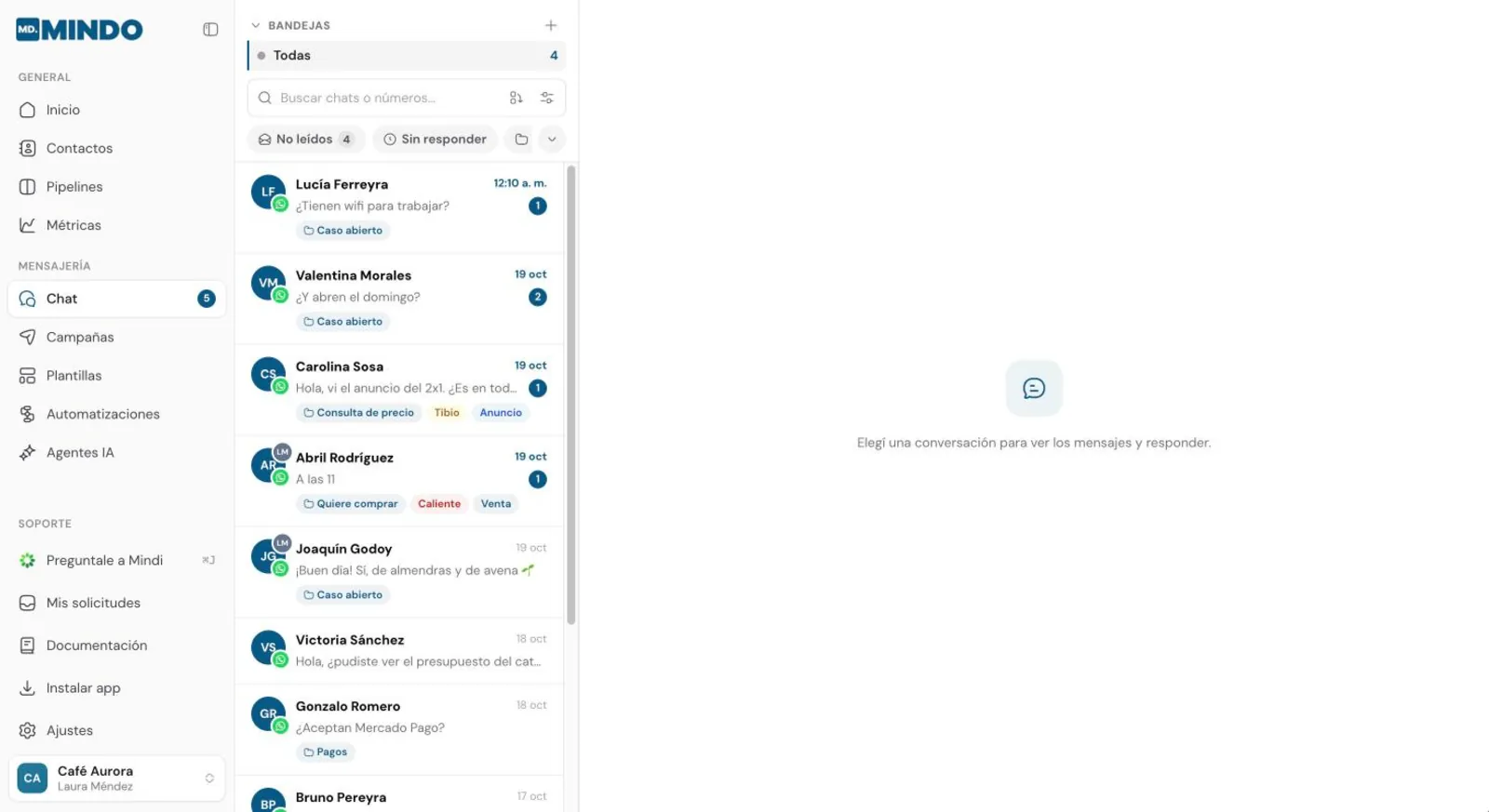Select the Todas bandeja
The height and width of the screenshot is (812, 1489).
407,56
